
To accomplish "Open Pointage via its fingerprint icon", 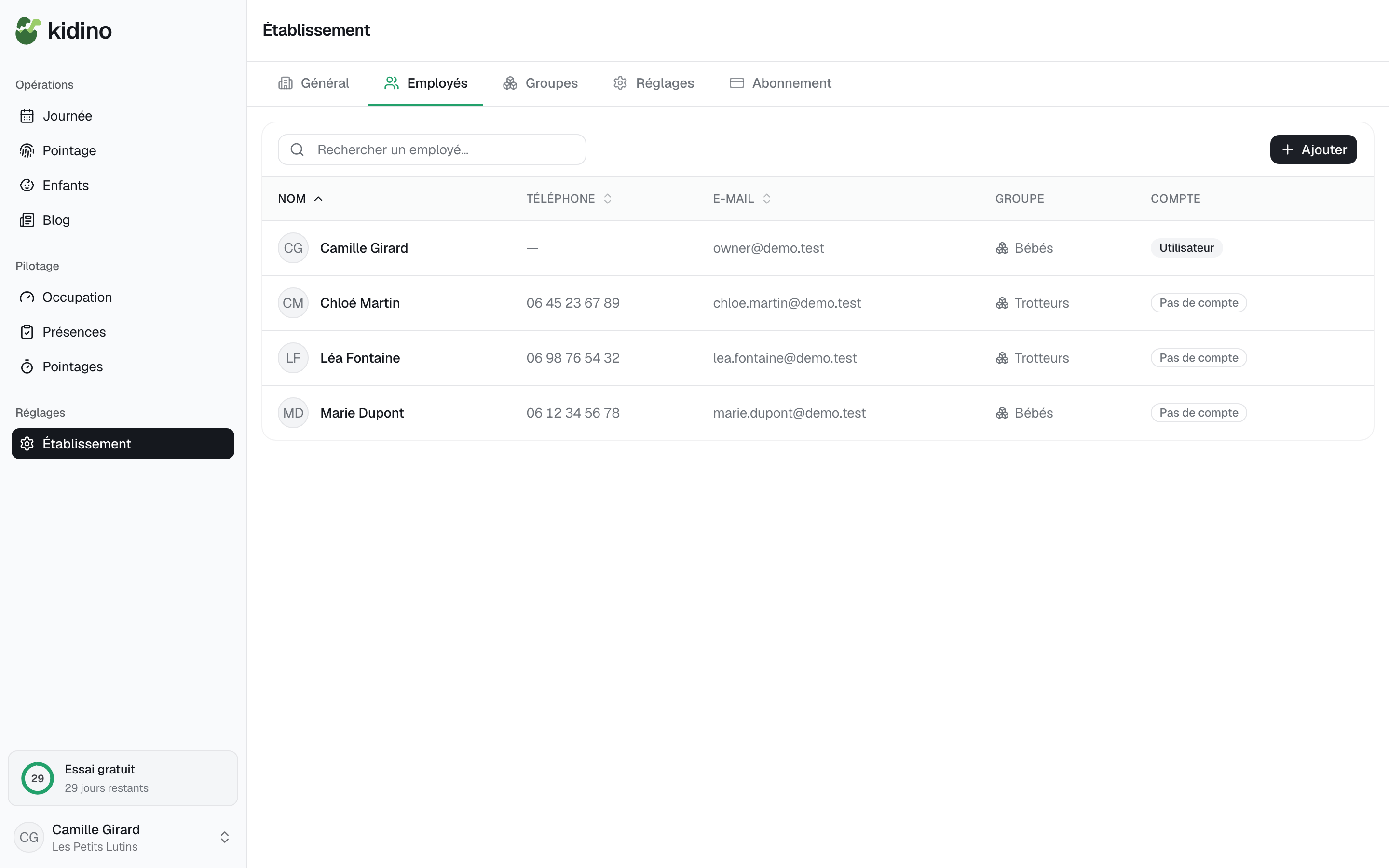I will pyautogui.click(x=27, y=150).
